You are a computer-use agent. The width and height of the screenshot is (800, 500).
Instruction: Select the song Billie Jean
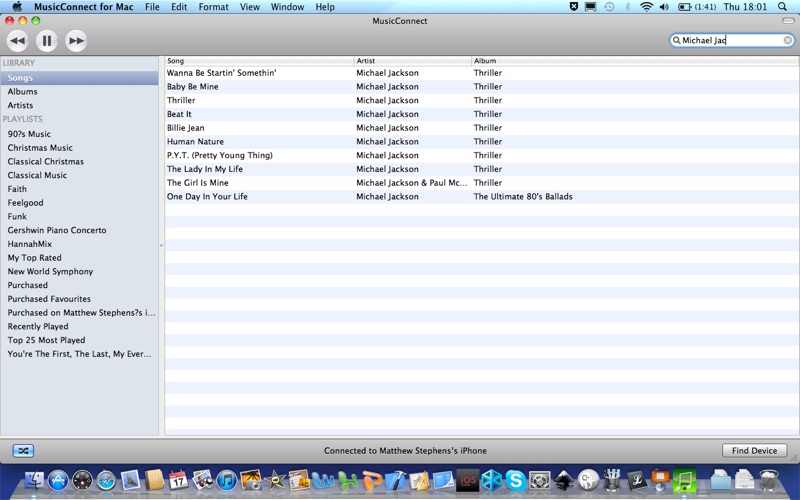pos(482,128)
